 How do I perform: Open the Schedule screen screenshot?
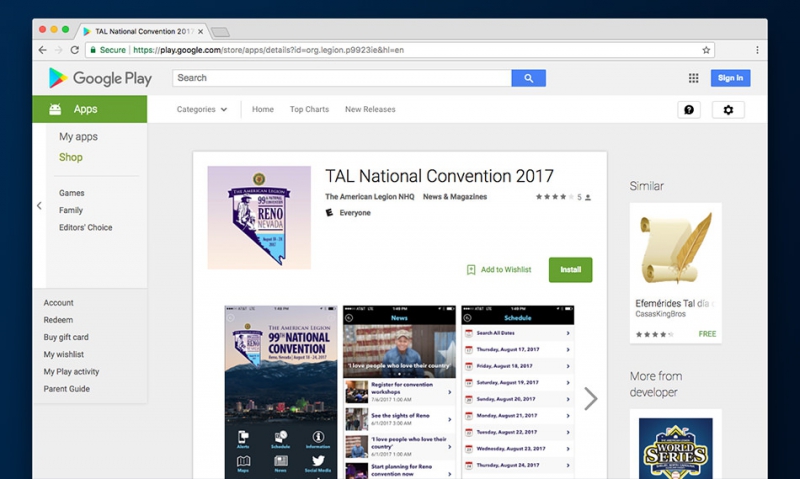coord(517,392)
